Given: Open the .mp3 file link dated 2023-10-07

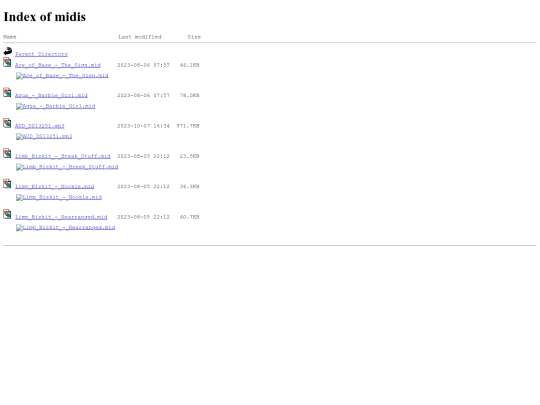Looking at the screenshot, I should pyautogui.click(x=40, y=126).
